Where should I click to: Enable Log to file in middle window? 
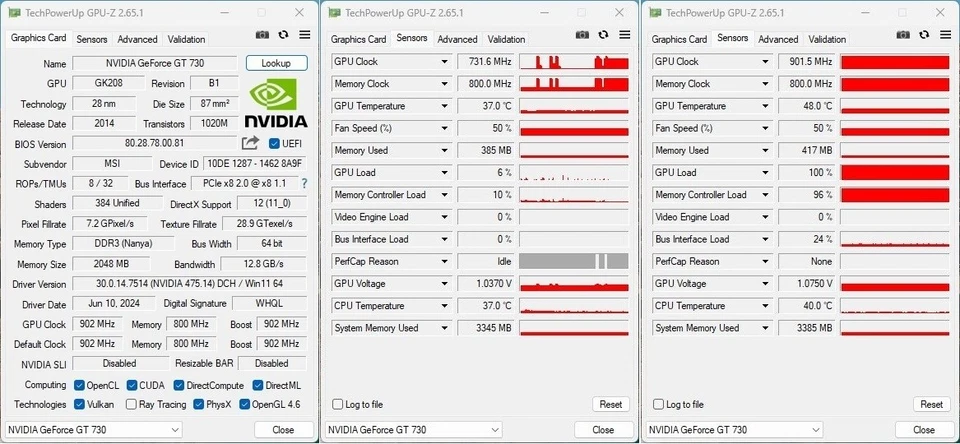(337, 404)
